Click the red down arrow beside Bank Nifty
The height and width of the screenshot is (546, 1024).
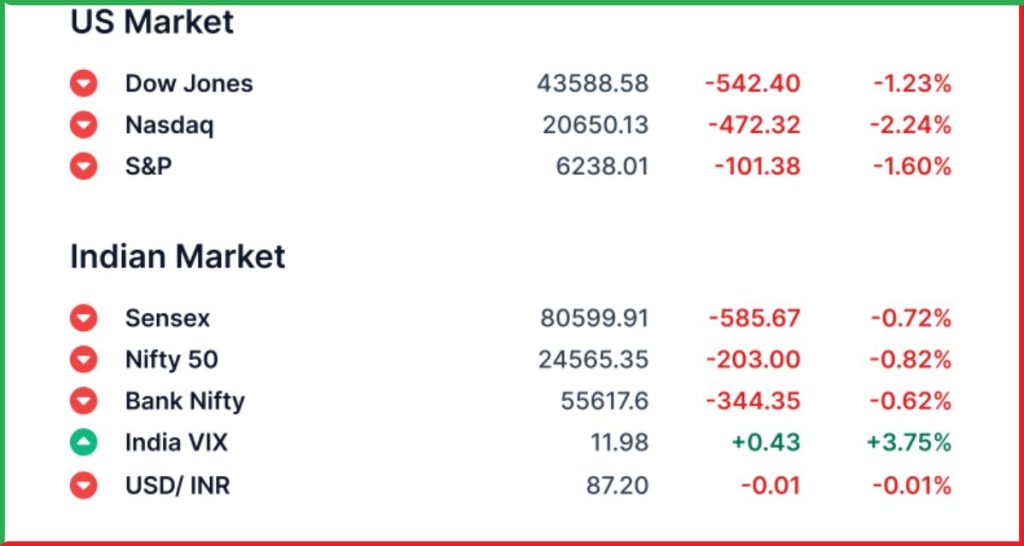click(x=84, y=400)
